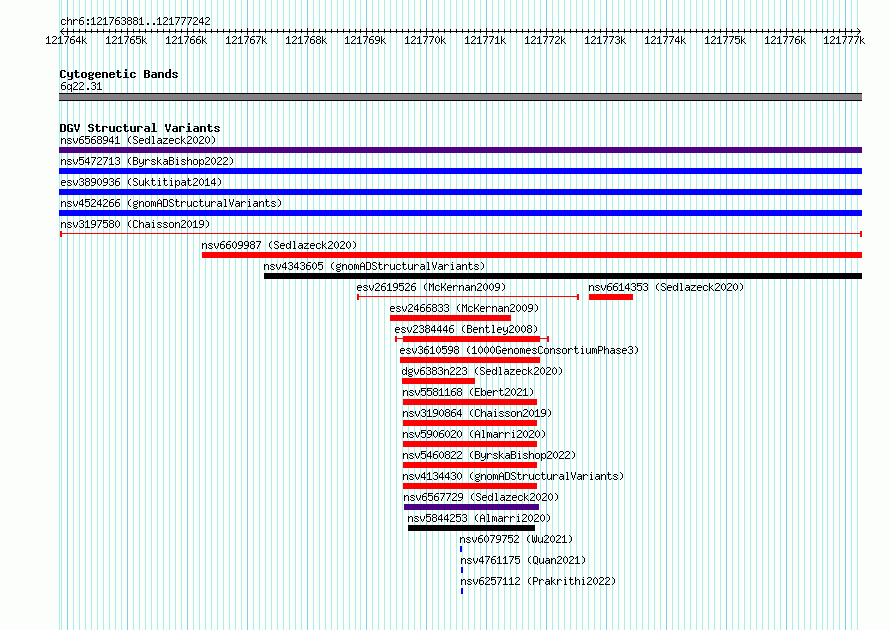This screenshot has width=890, height=630.
Task: Click the red bar under esv2384446
Action: [472, 339]
